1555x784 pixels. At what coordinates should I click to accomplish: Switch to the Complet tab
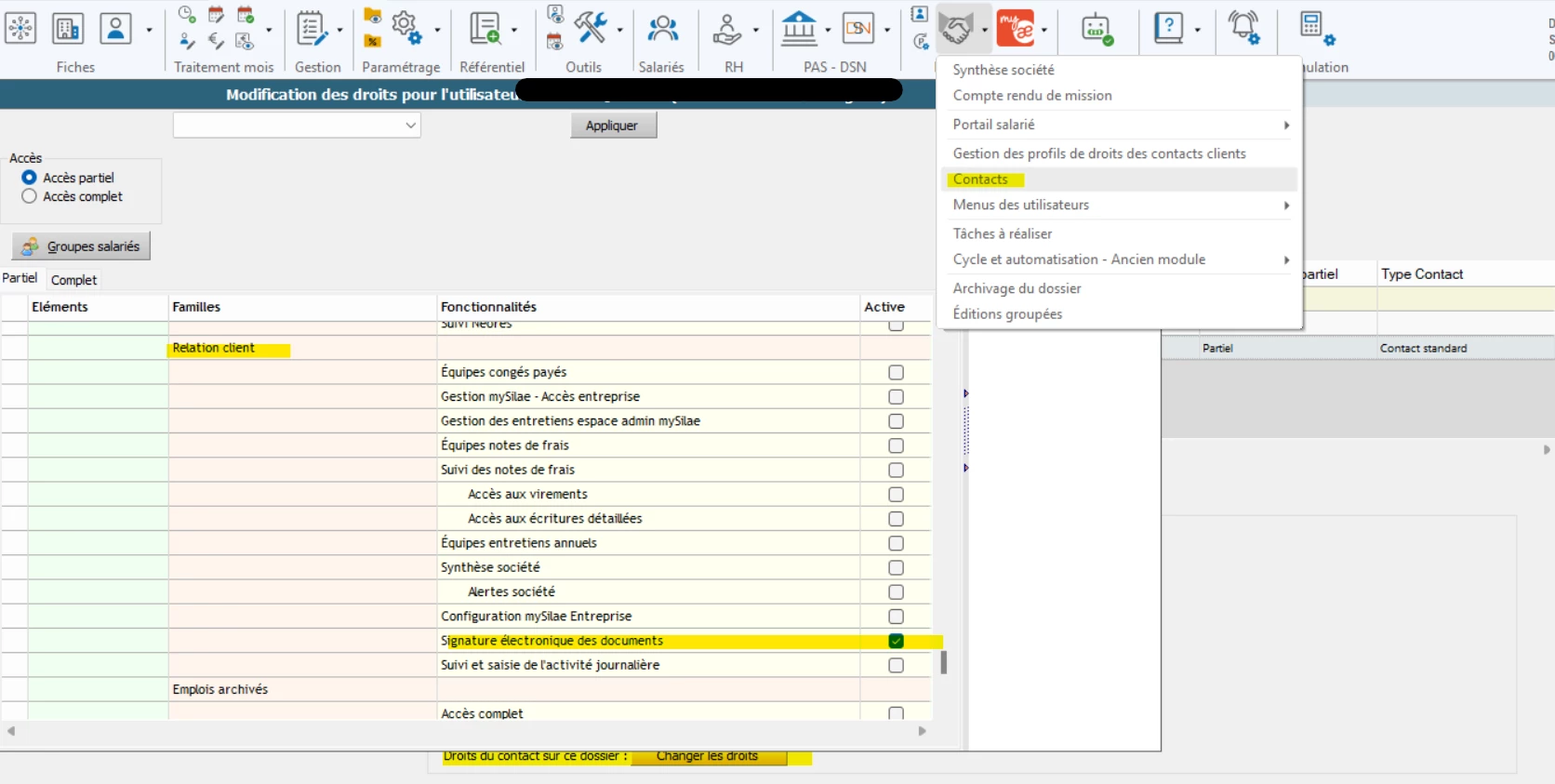(73, 280)
